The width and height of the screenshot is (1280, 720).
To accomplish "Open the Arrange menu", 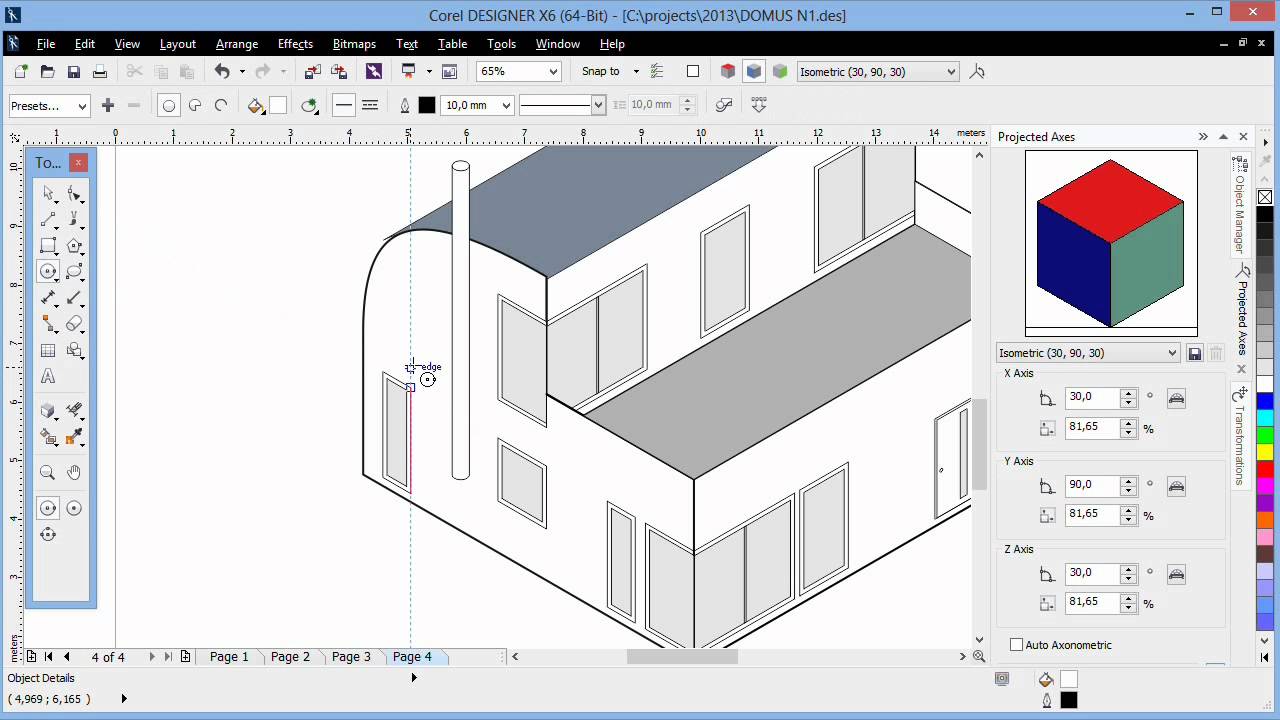I will click(x=236, y=44).
